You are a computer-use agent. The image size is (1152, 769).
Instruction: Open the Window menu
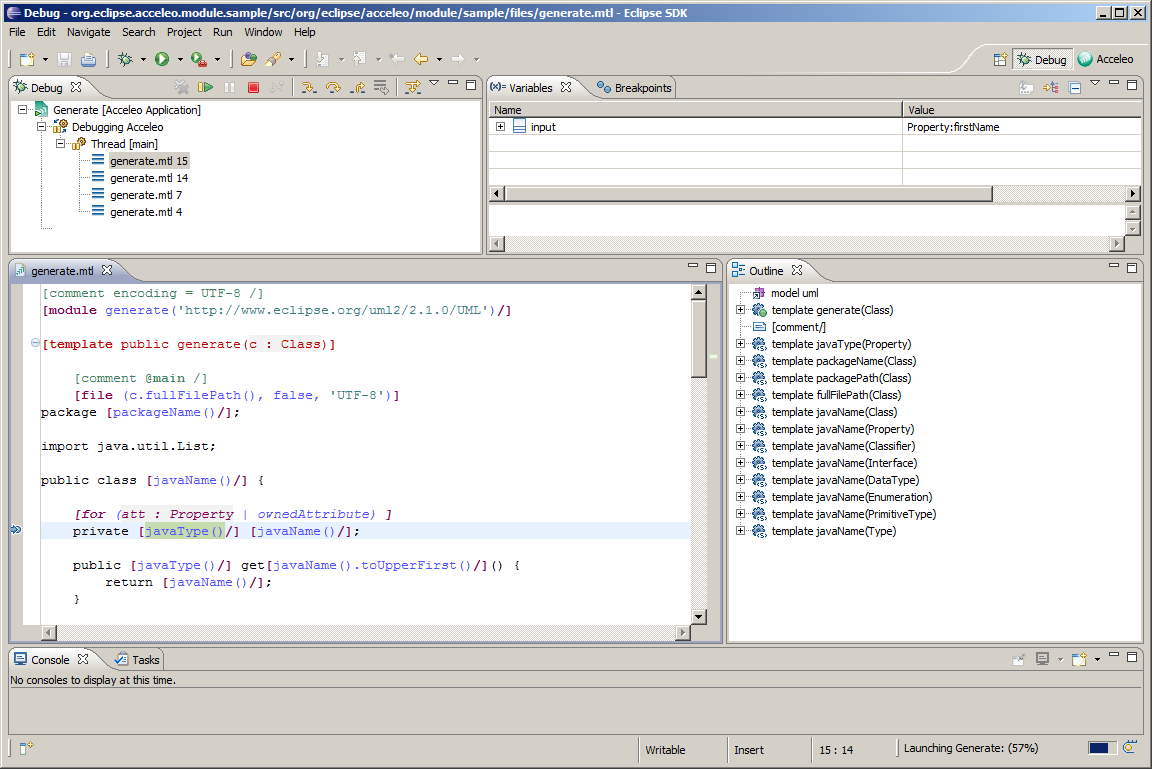point(263,32)
